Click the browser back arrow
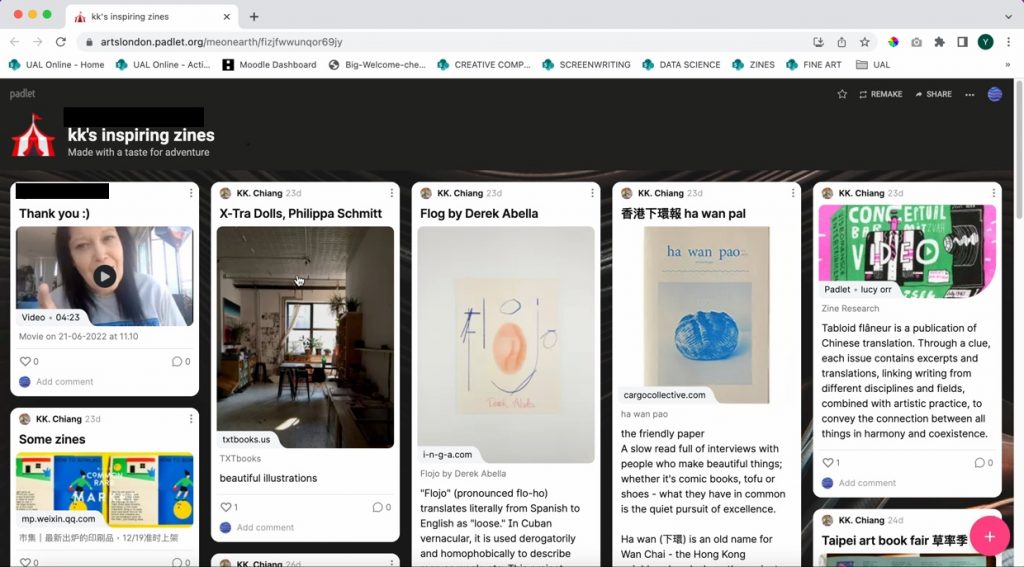Screen dimensions: 1024x567 [x=14, y=42]
